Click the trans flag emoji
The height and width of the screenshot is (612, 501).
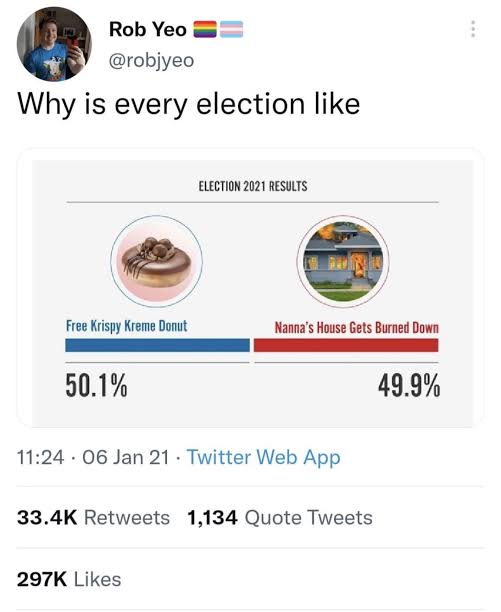point(231,29)
